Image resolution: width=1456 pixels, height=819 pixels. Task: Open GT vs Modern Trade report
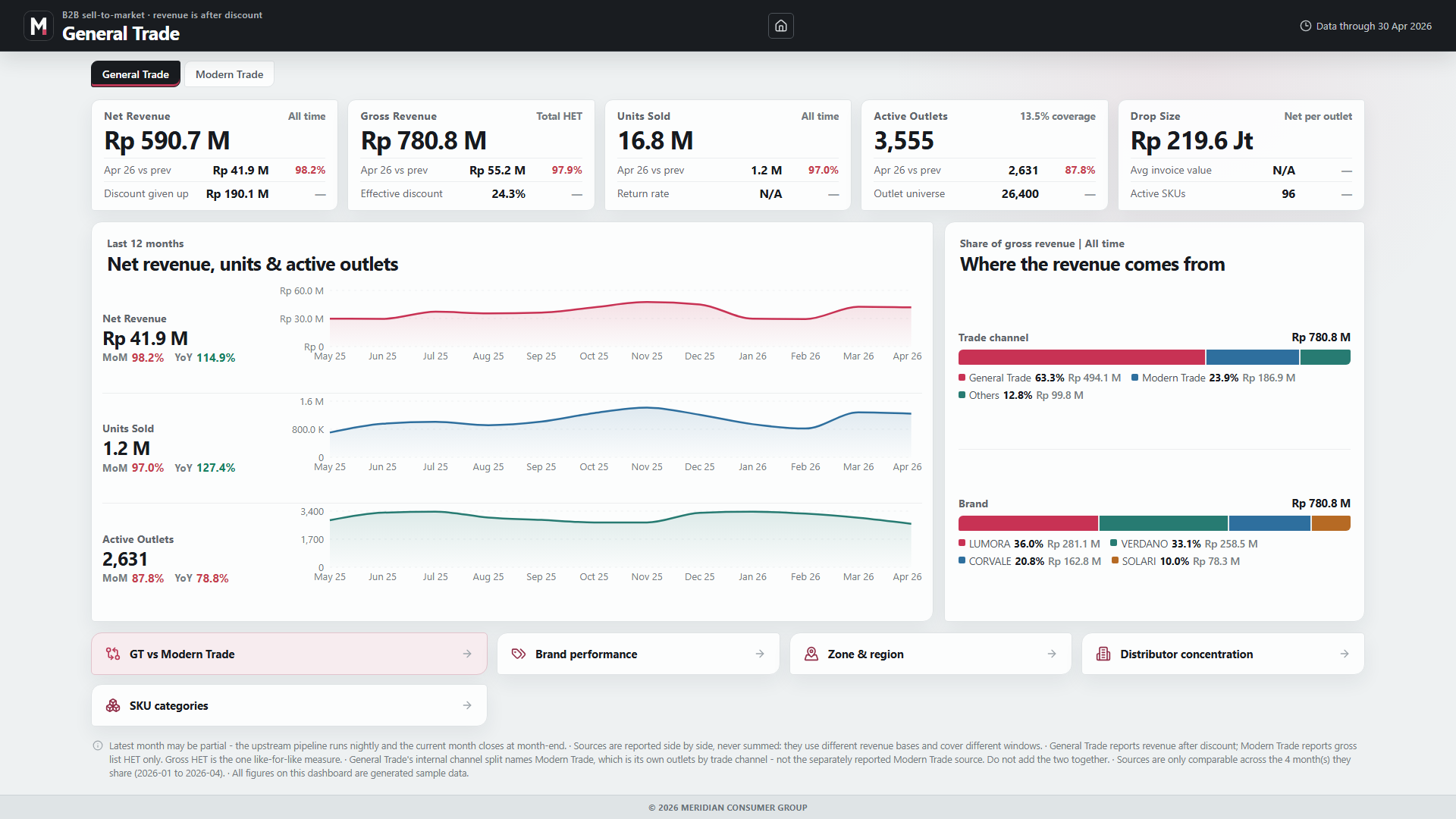coord(289,654)
